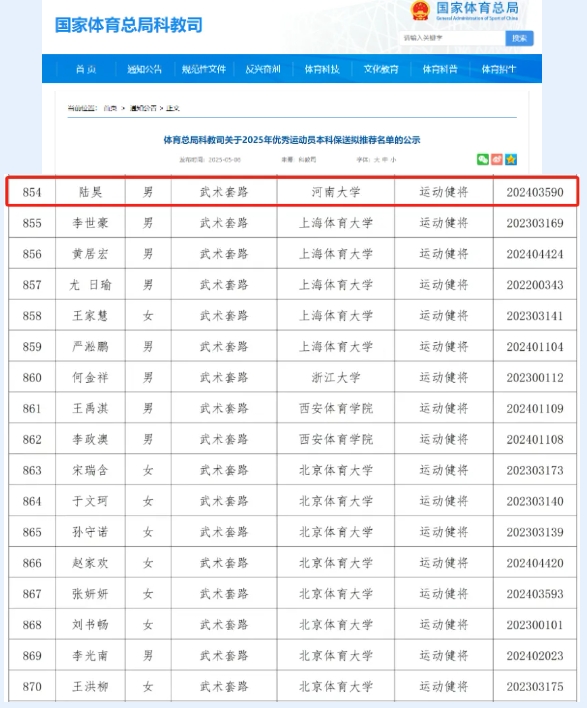The image size is (587, 708).
Task: Click registration number 202403590
Action: click(535, 192)
